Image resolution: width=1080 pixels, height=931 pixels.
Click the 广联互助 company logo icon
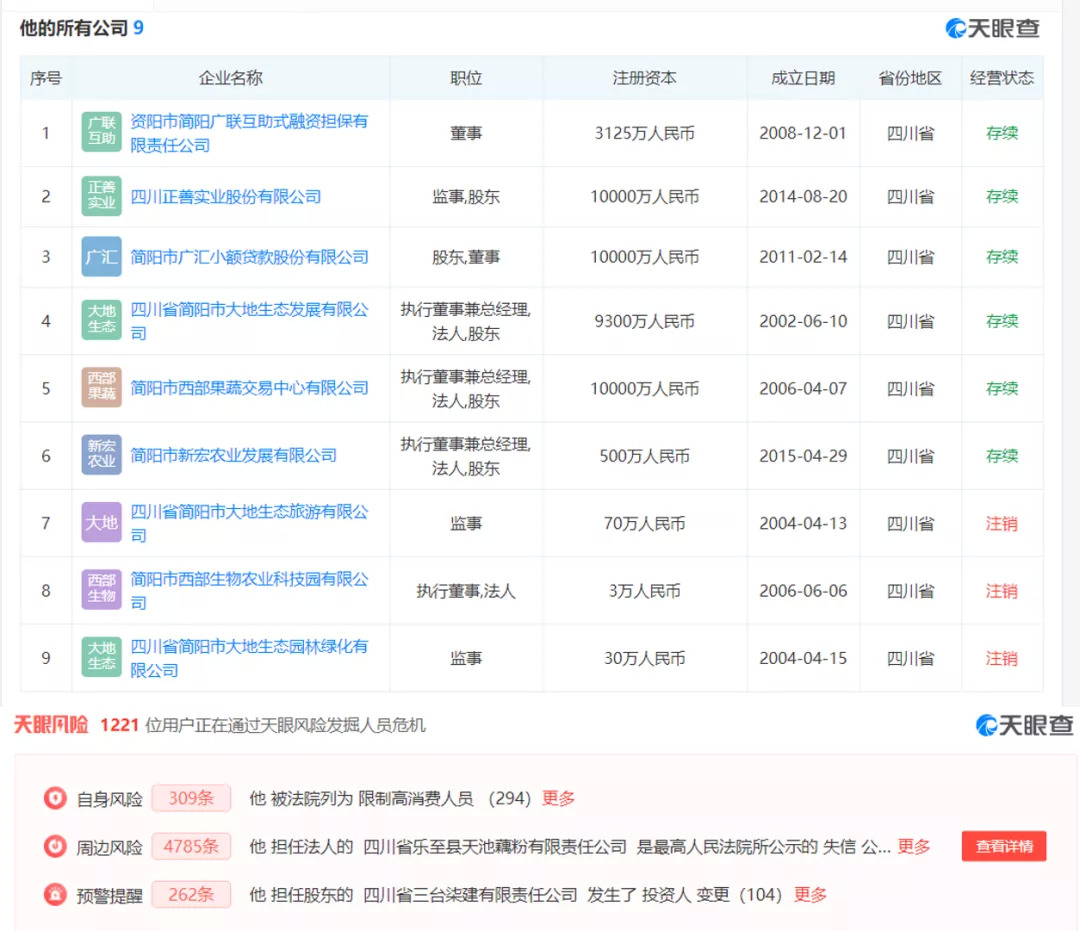click(101, 133)
